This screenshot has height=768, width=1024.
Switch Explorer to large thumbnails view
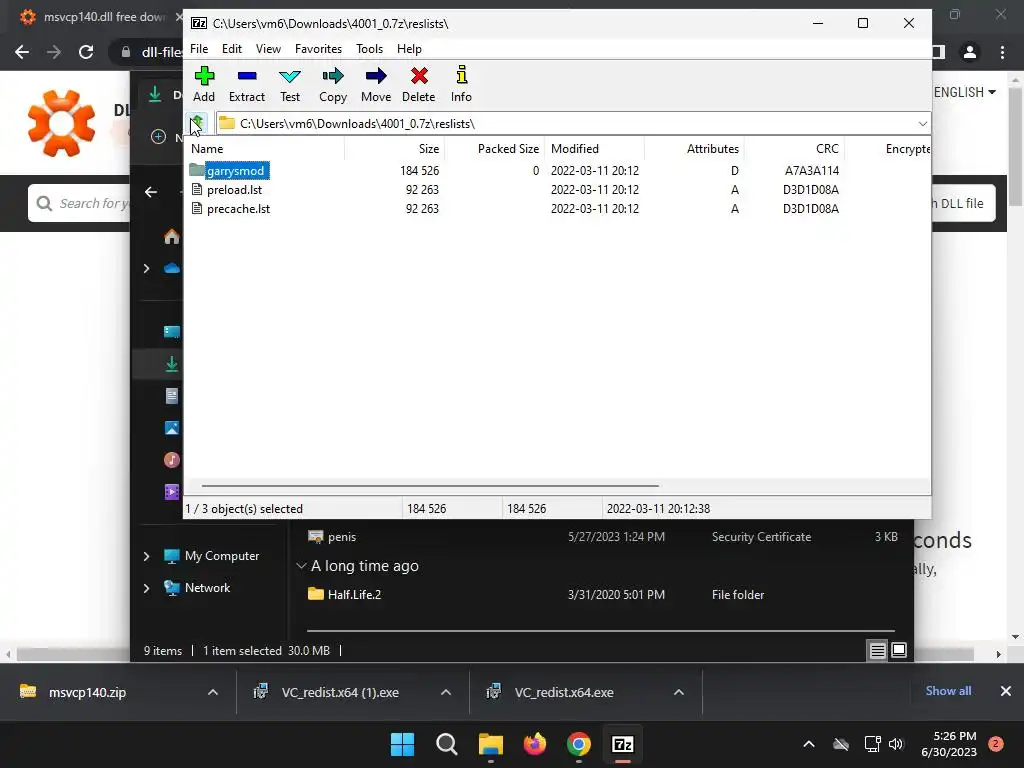point(899,650)
